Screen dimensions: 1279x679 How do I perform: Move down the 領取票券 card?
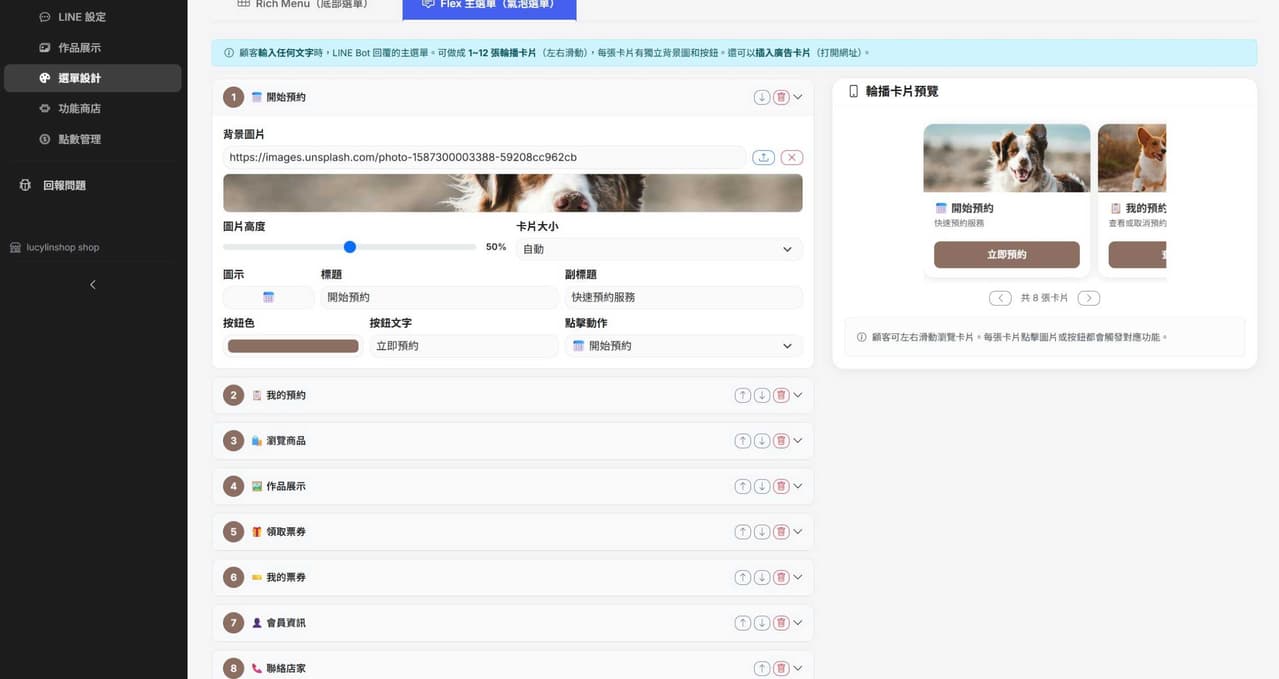[761, 532]
